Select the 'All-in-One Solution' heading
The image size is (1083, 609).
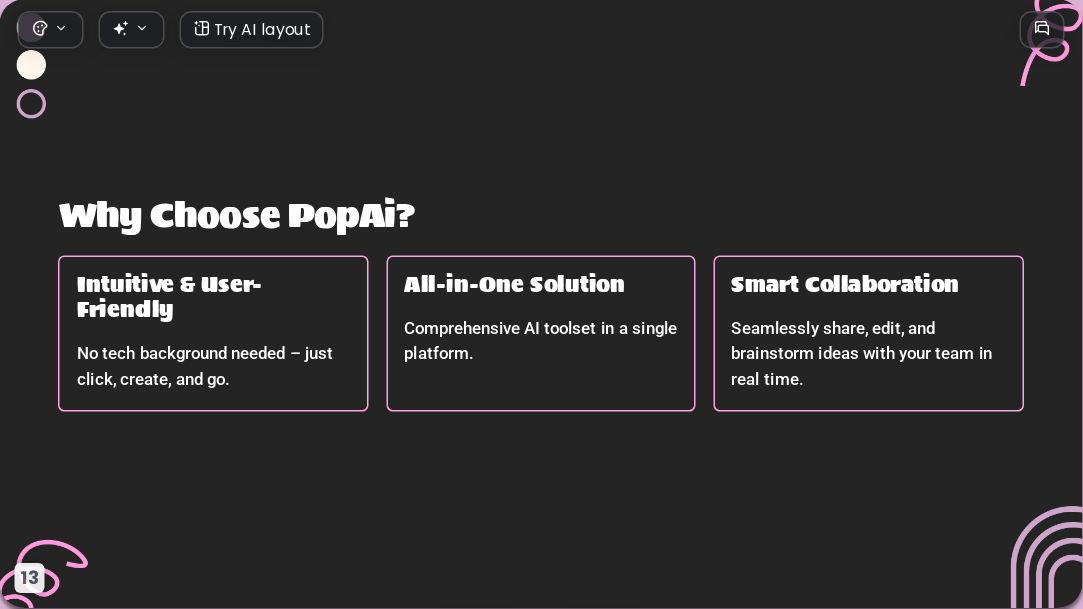[x=514, y=284]
